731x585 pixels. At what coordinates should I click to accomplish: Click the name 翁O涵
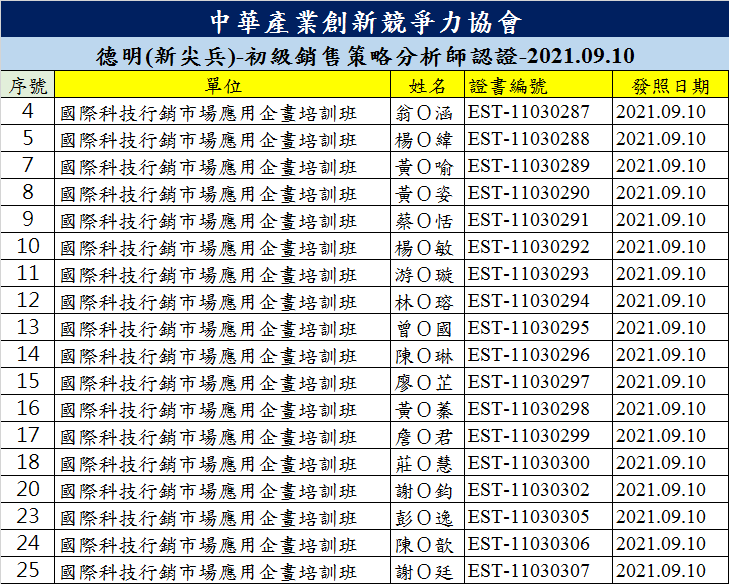coord(424,113)
